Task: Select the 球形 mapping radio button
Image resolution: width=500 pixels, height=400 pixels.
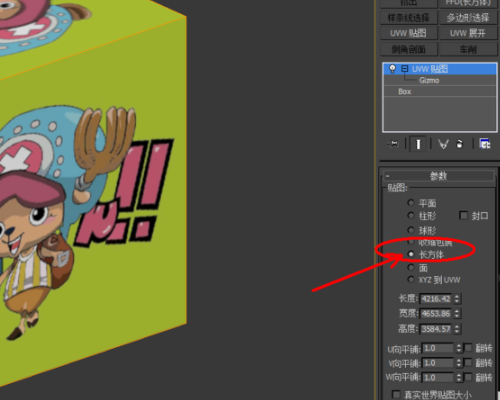Action: pyautogui.click(x=411, y=230)
